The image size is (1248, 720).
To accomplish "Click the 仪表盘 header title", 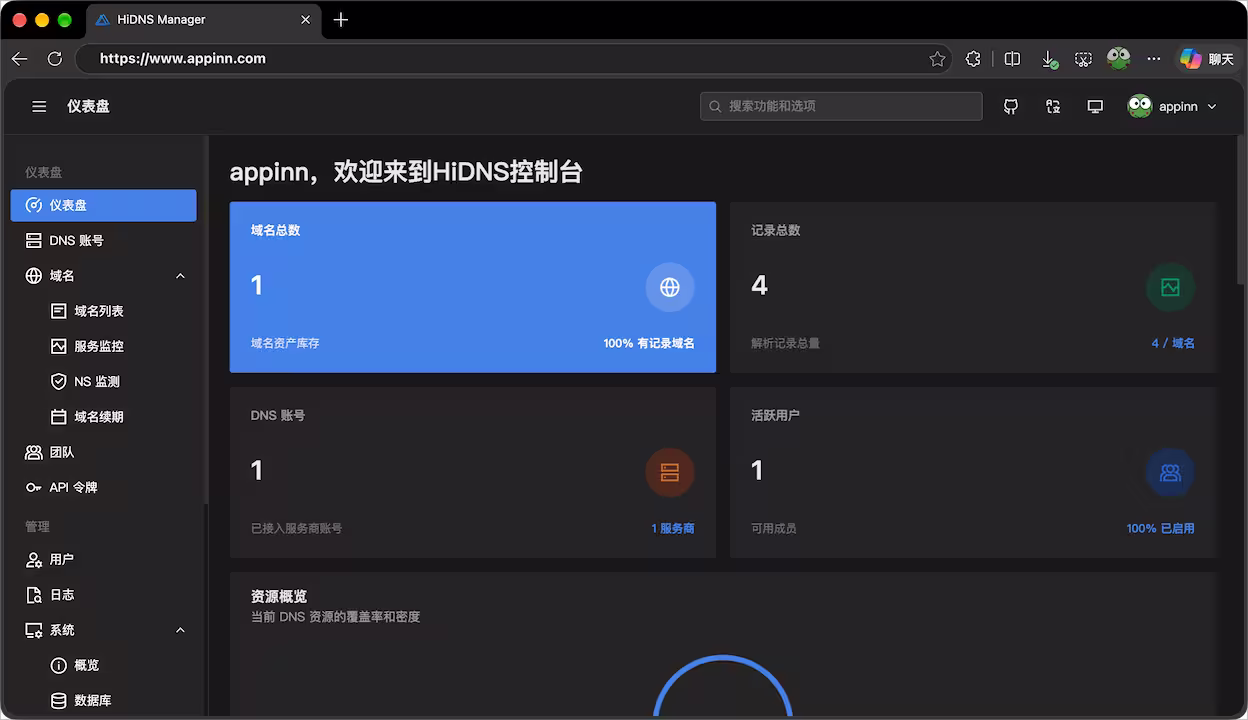I will 89,106.
